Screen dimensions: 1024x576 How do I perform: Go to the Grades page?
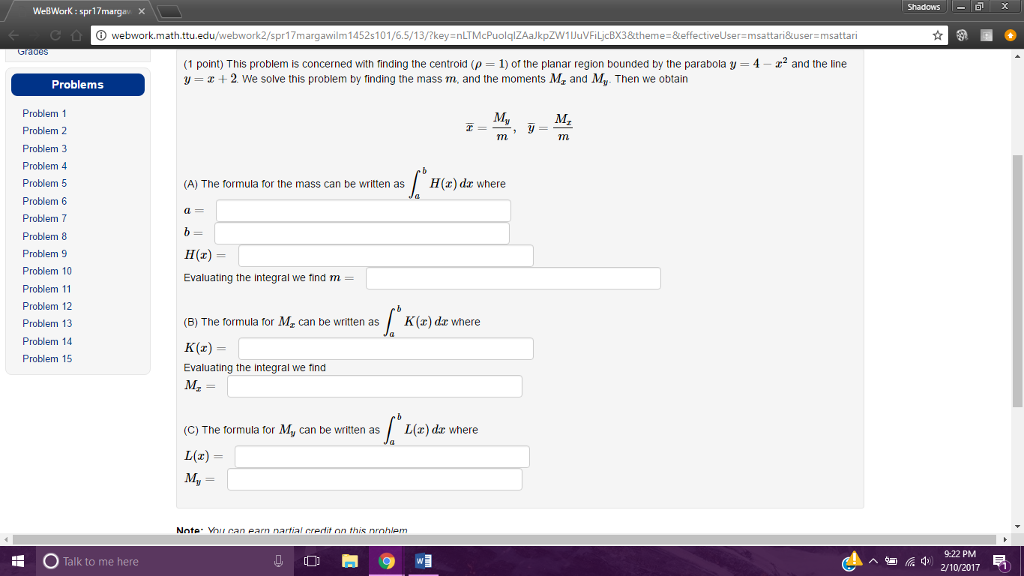33,52
